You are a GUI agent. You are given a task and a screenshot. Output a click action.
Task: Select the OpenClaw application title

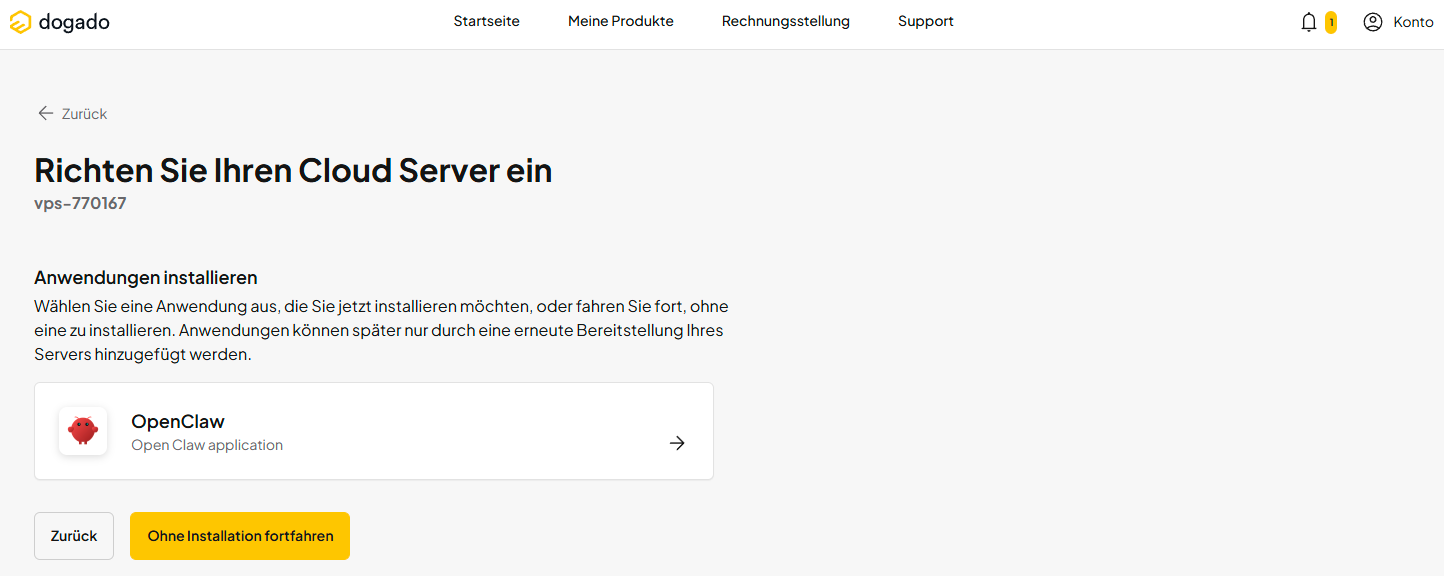click(178, 422)
